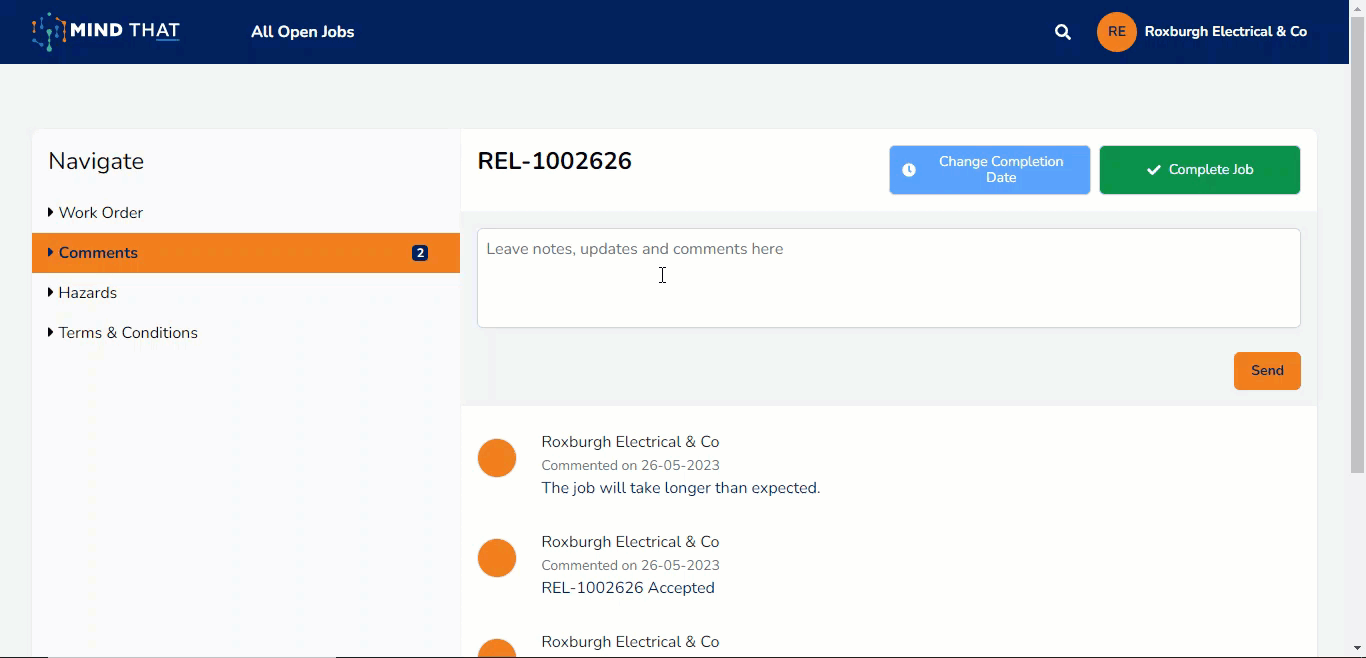Click the Mind That logo
Viewport: 1366px width, 658px height.
coord(106,32)
